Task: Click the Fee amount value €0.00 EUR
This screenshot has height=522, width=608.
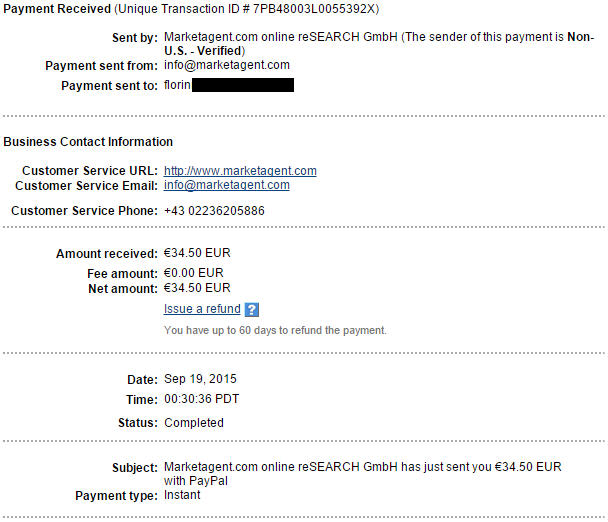Action: tap(194, 273)
